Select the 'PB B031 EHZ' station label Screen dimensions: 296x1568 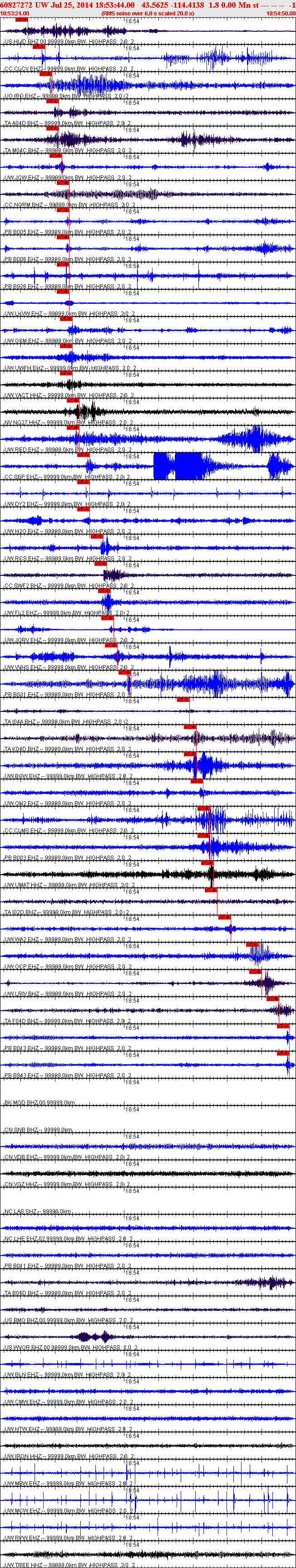[22, 695]
